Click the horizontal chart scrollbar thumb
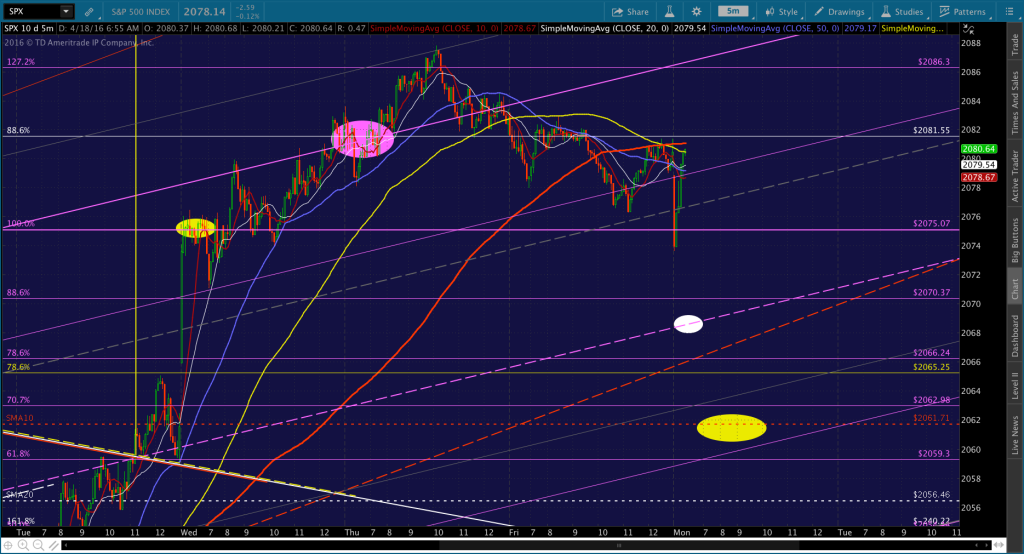The height and width of the screenshot is (554, 1024). click(x=618, y=545)
